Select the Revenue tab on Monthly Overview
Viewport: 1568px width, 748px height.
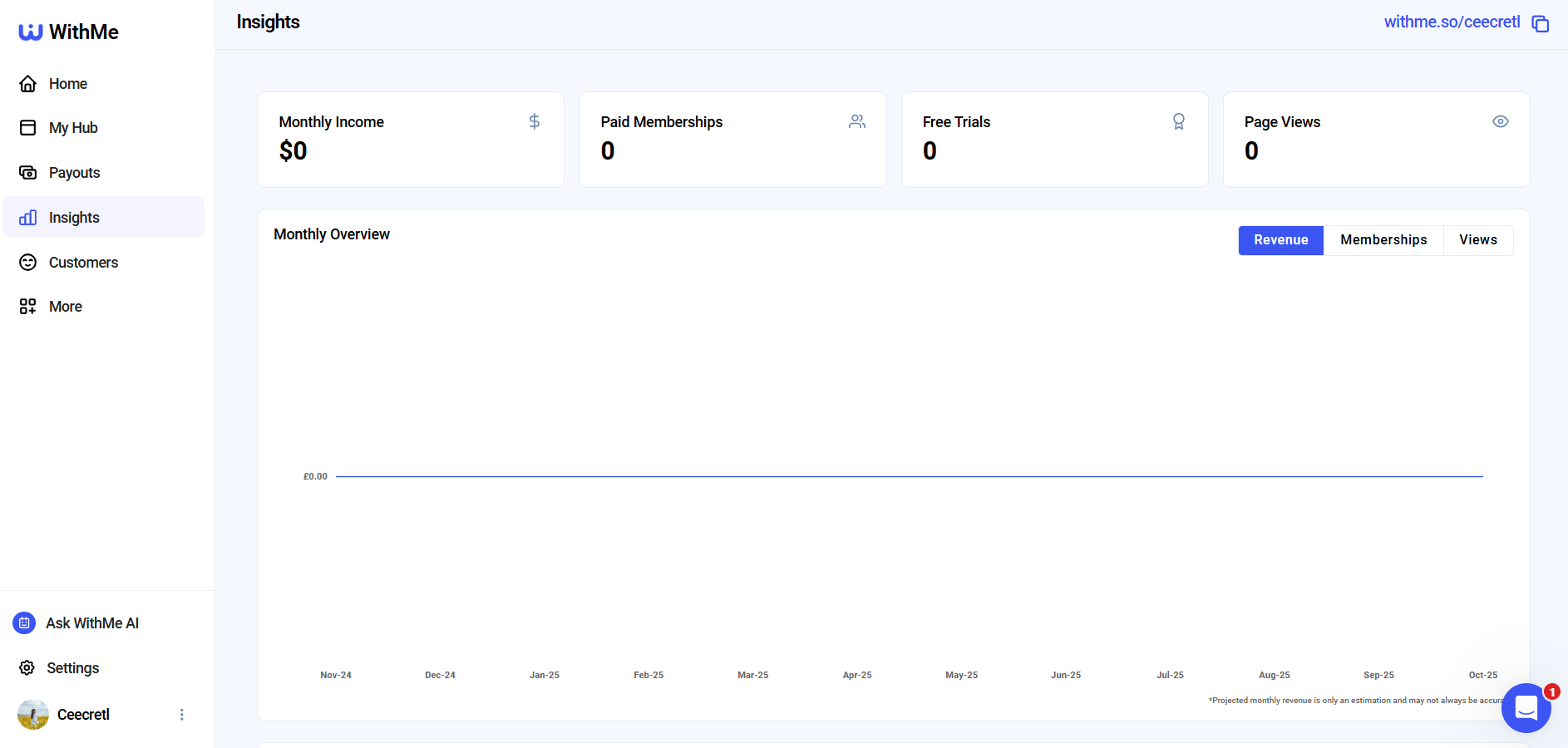tap(1280, 239)
